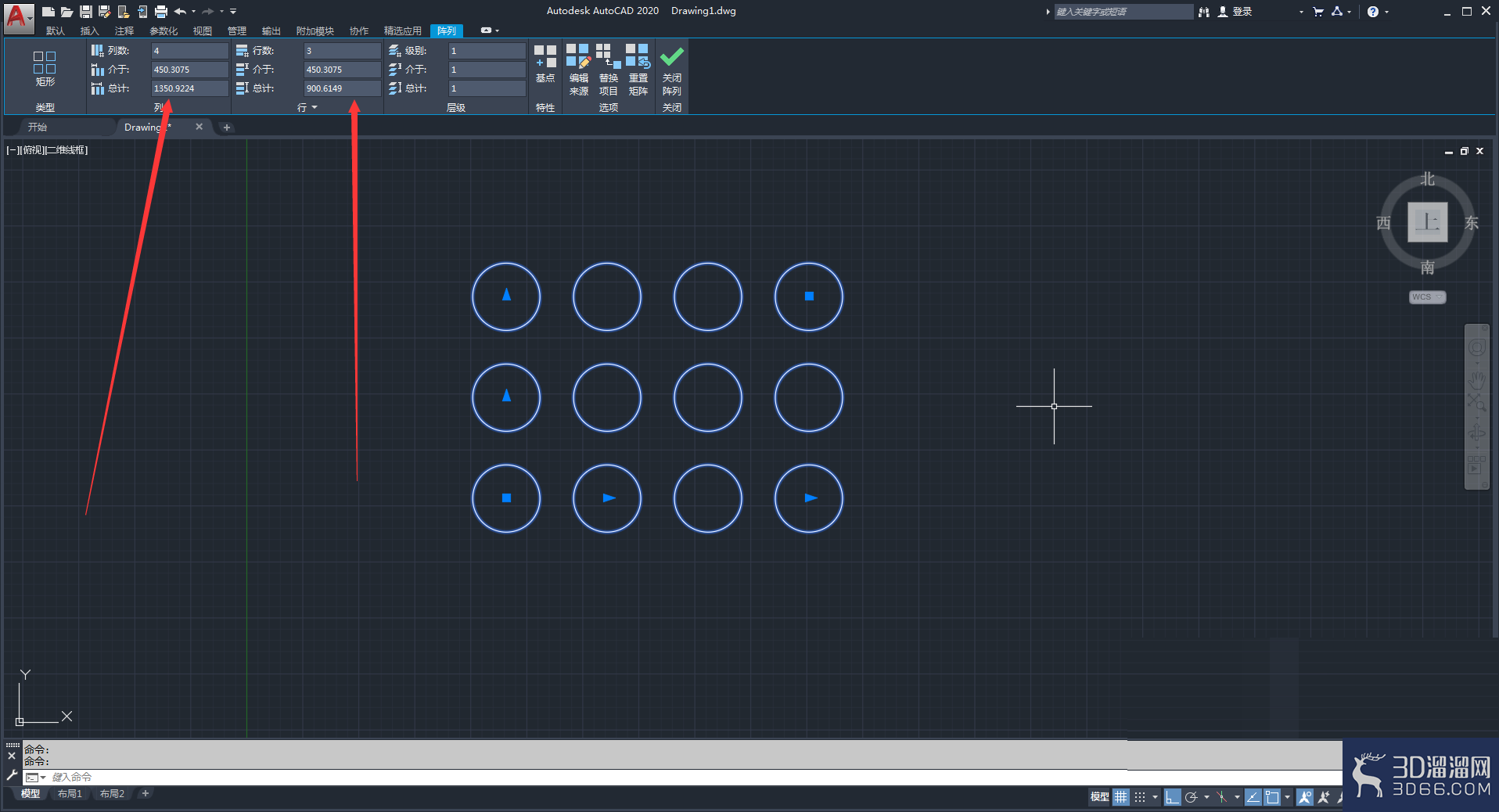Select the 编辑来源 edit source icon
1499x812 pixels.
578,70
